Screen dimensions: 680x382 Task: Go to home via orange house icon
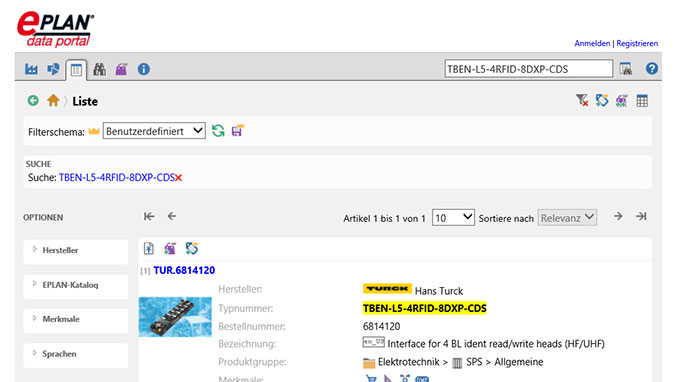click(x=53, y=101)
